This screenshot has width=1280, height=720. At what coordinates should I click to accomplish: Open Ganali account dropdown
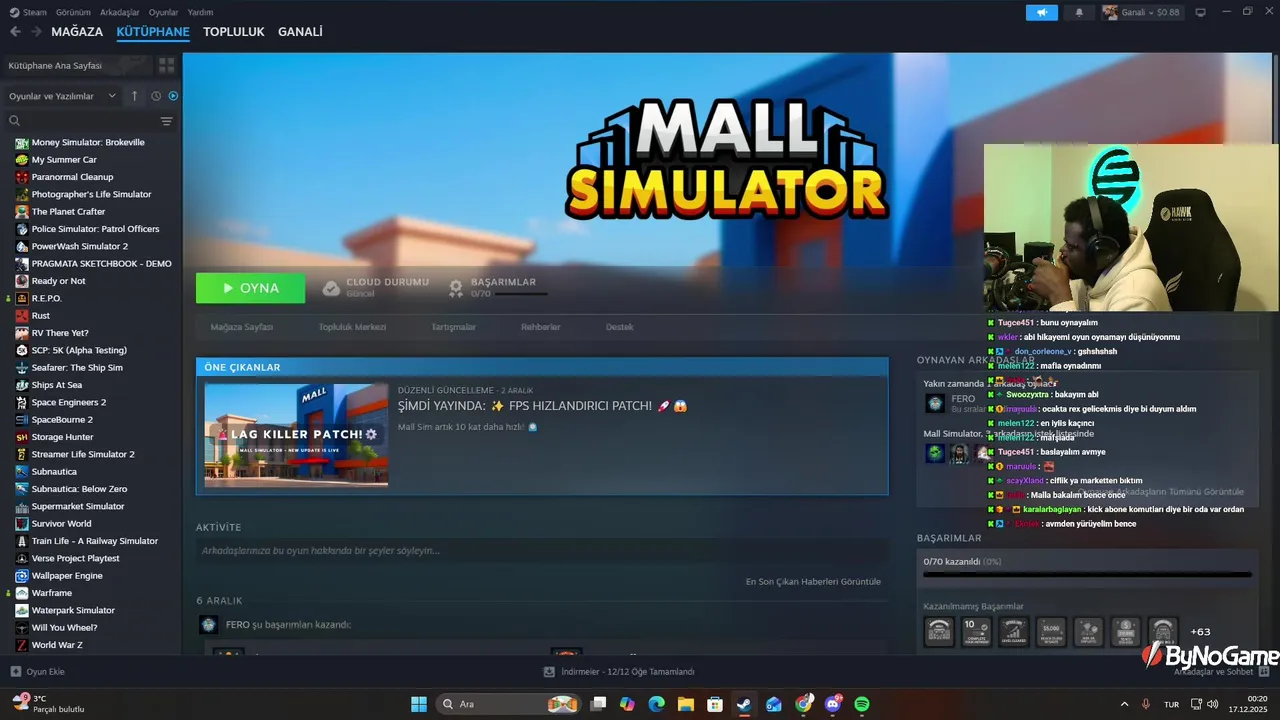[x=1141, y=12]
